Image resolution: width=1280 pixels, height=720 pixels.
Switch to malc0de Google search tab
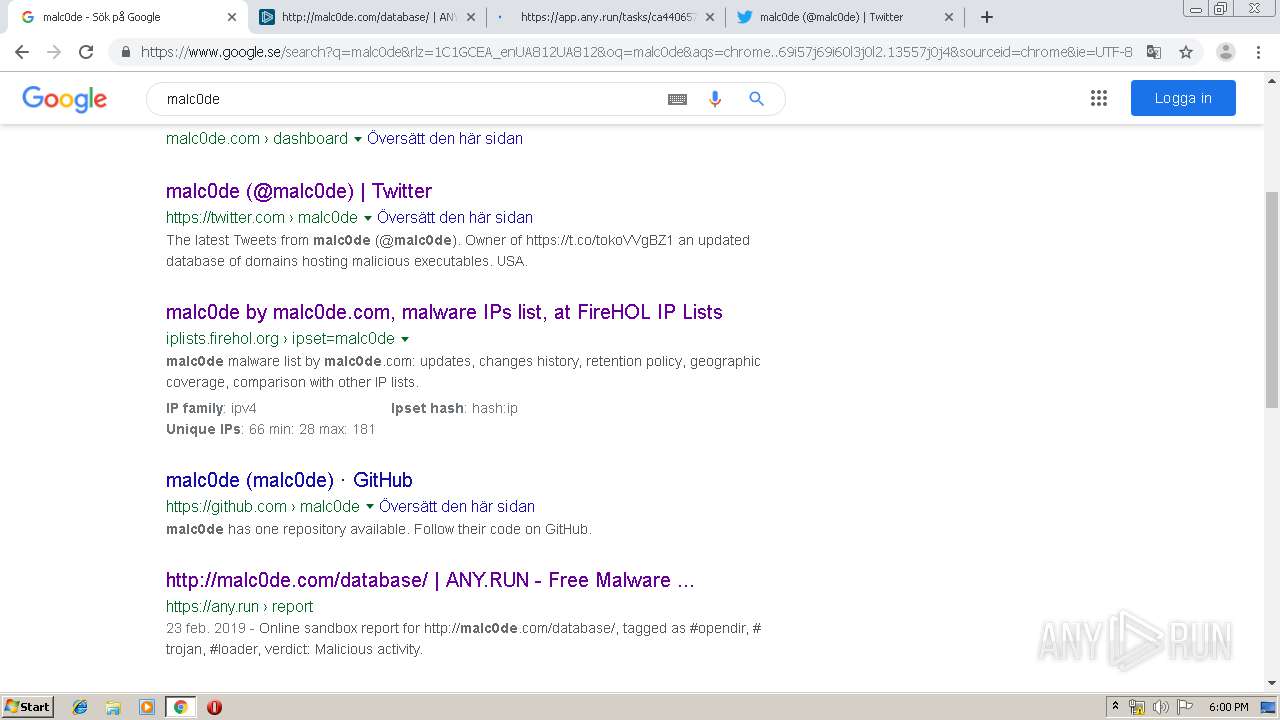pos(125,17)
